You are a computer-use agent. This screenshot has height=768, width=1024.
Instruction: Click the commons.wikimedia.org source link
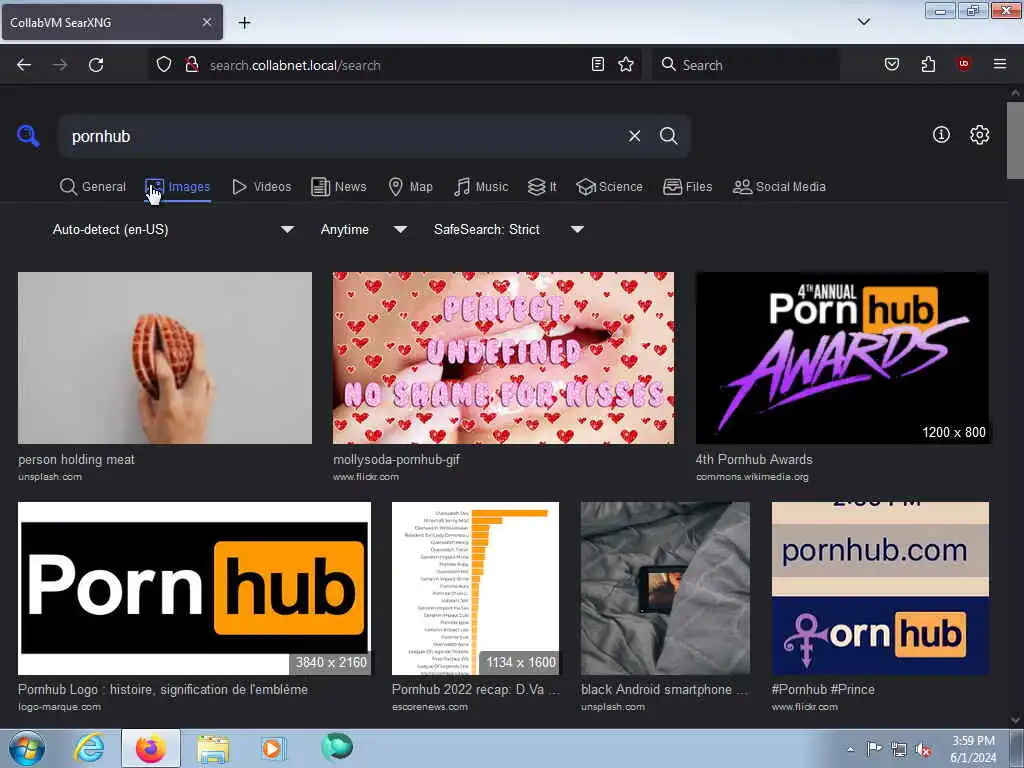752,477
